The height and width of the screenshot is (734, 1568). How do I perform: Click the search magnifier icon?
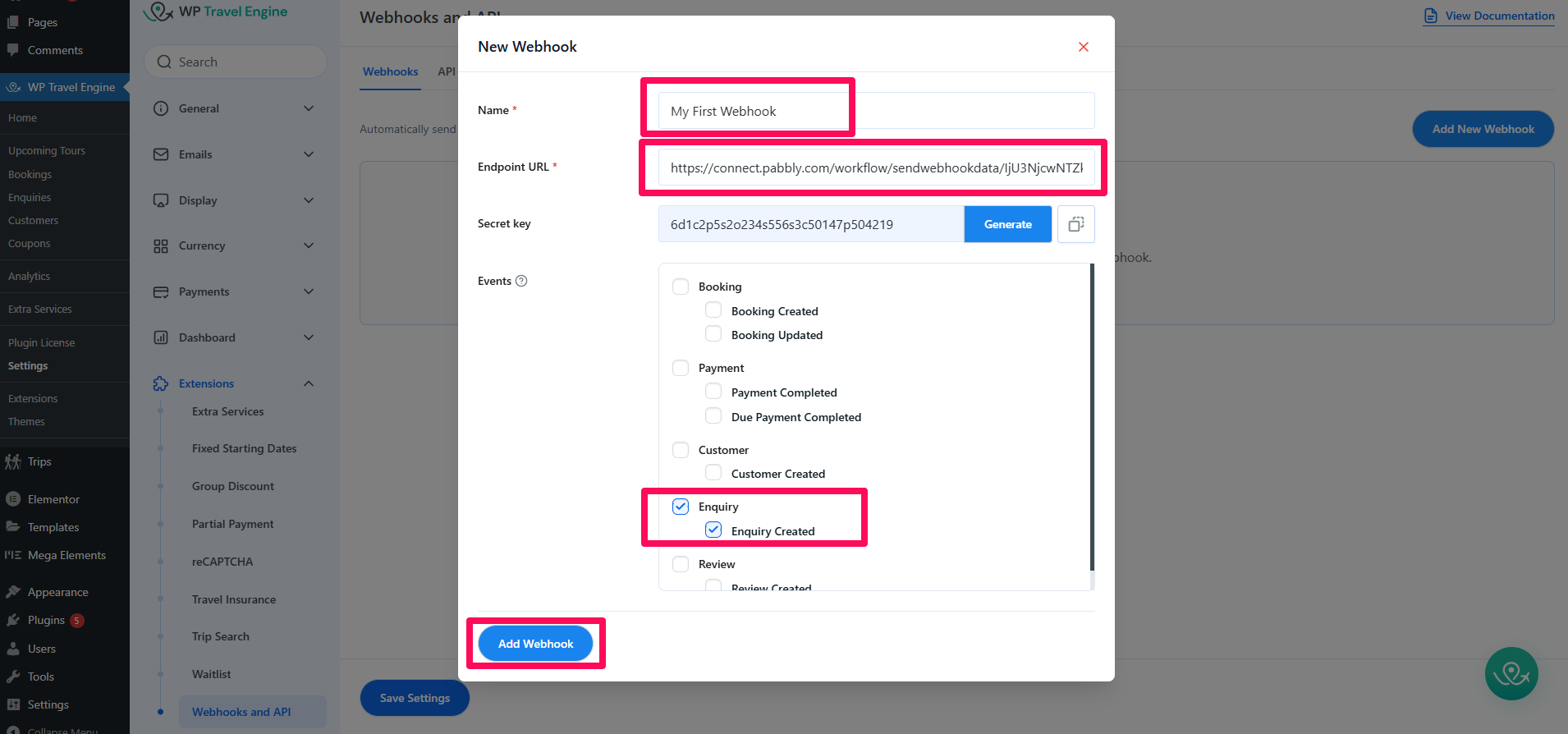click(x=164, y=62)
